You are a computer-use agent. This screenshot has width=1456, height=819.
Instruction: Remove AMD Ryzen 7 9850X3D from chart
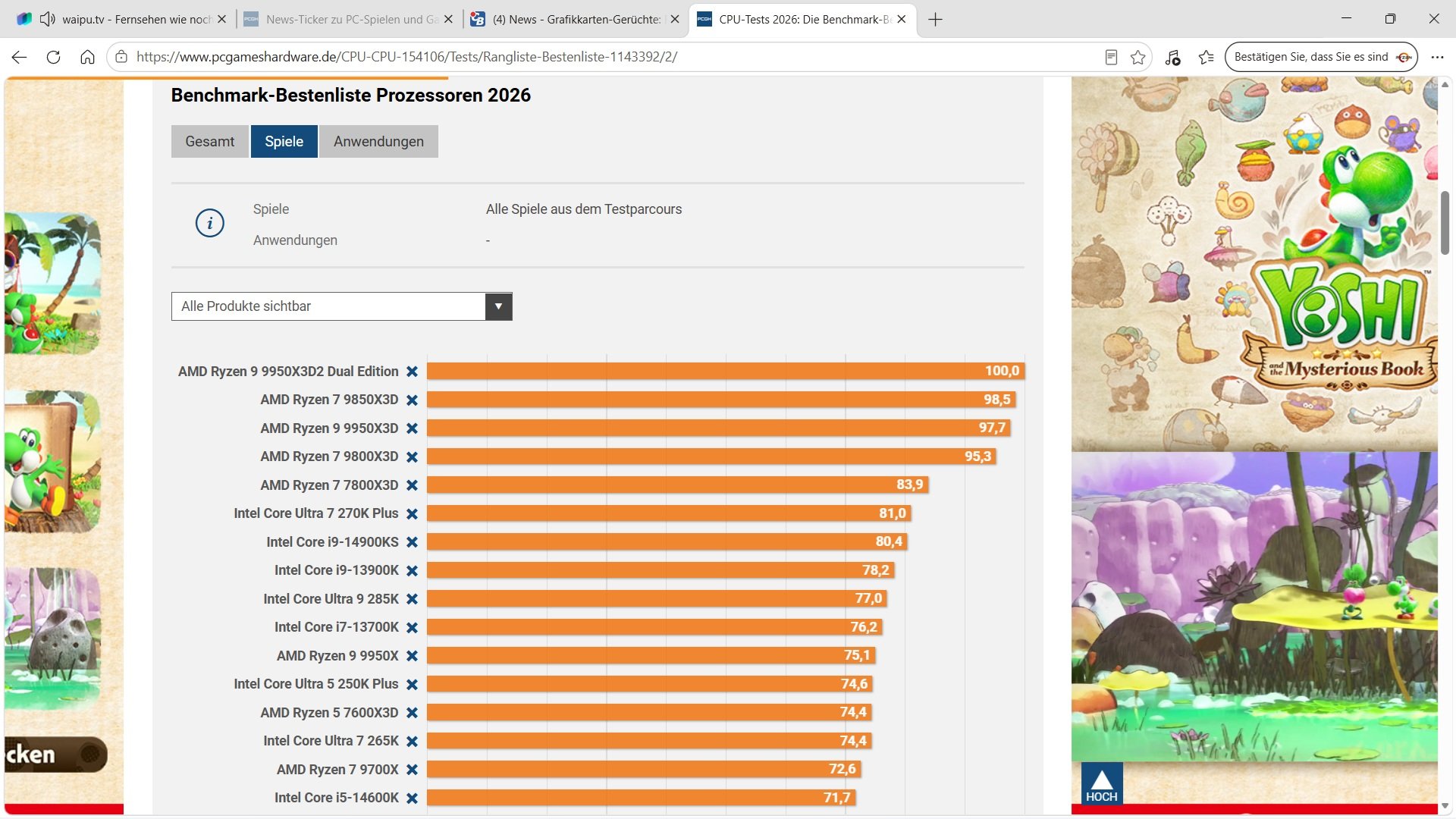[x=412, y=400]
